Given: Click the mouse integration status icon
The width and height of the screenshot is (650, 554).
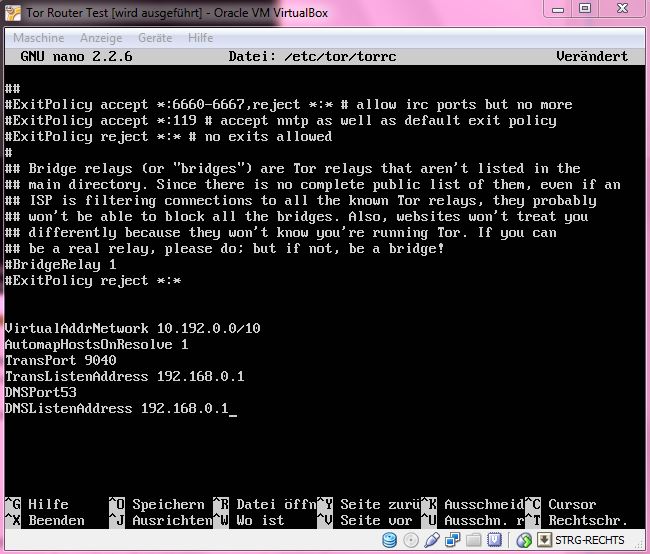Looking at the screenshot, I should tap(524, 540).
